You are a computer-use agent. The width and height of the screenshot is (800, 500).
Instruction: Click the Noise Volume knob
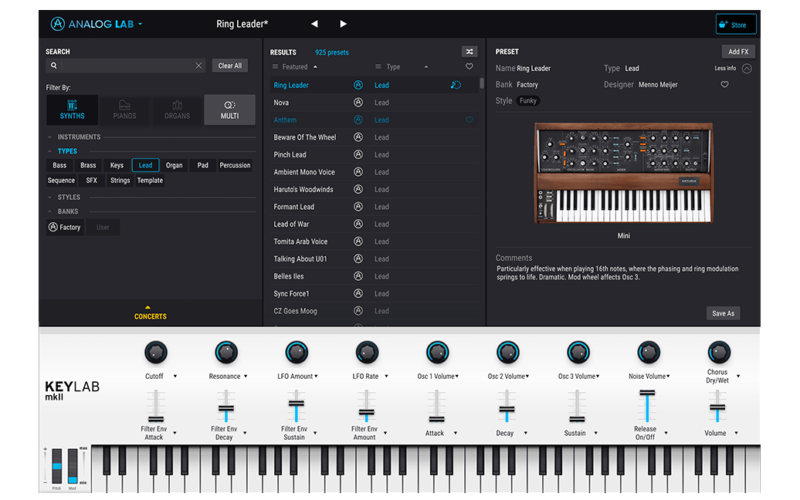coord(648,353)
